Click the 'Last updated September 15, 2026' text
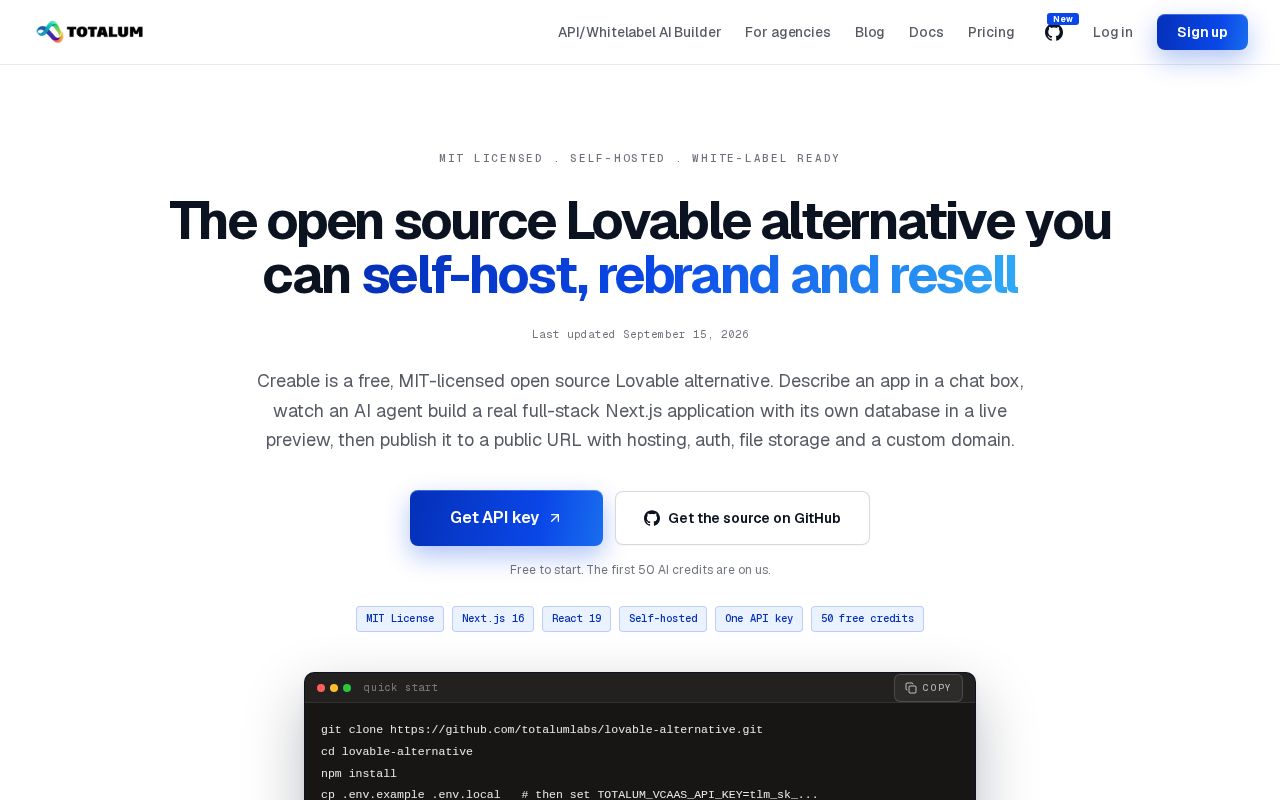Screen dimensions: 1280x800 pos(640,334)
